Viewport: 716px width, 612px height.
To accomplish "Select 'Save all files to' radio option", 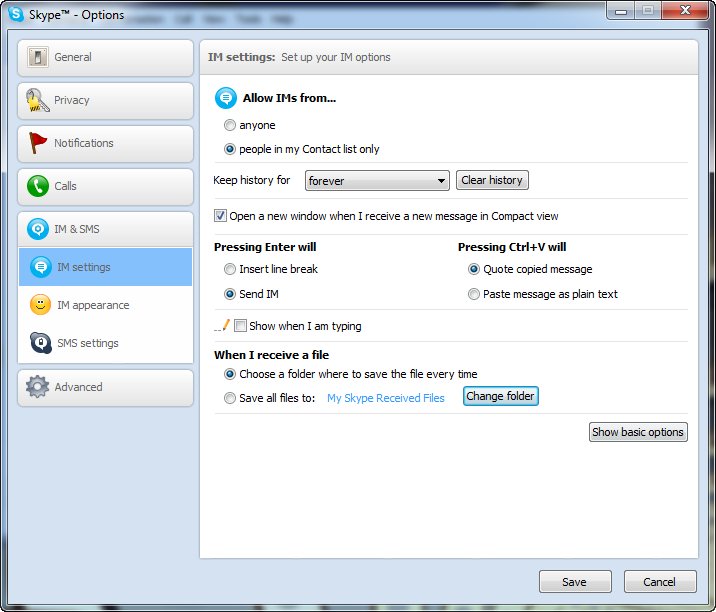I will (x=231, y=398).
